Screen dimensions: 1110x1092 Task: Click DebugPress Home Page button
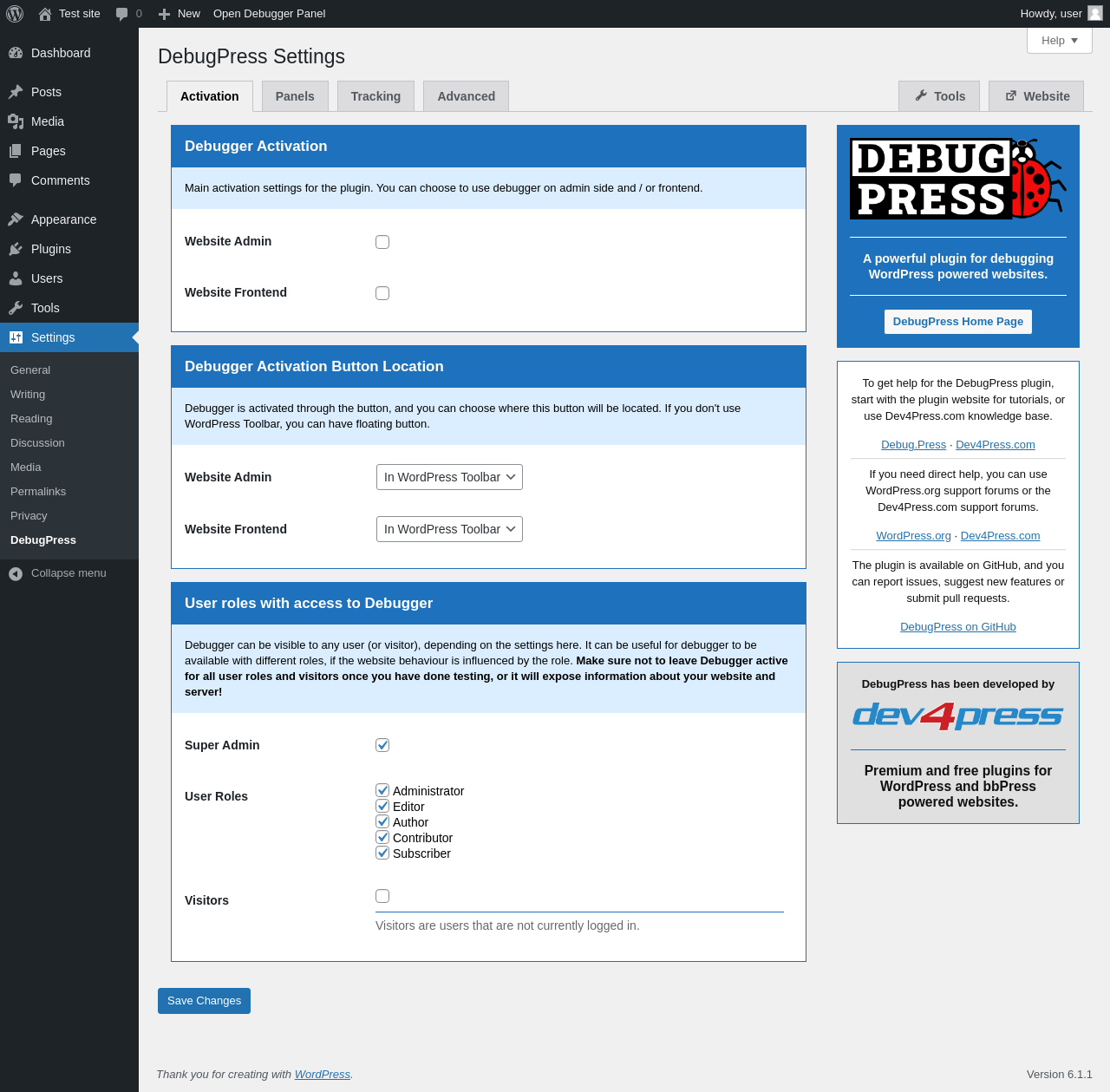coord(958,322)
